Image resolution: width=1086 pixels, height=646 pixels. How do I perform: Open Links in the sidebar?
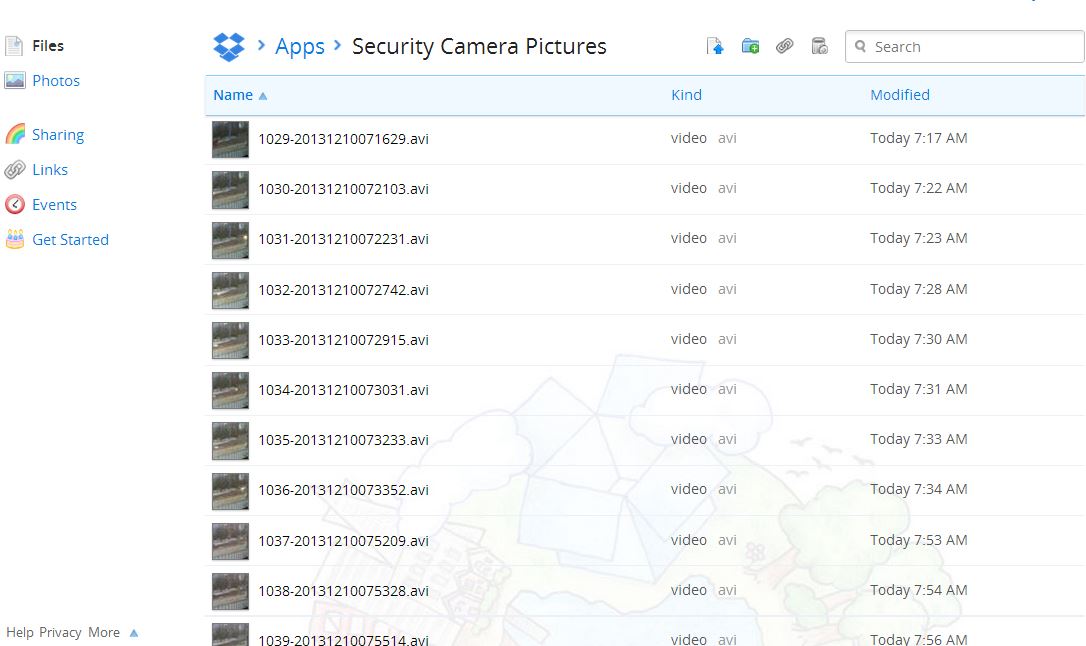pos(48,169)
